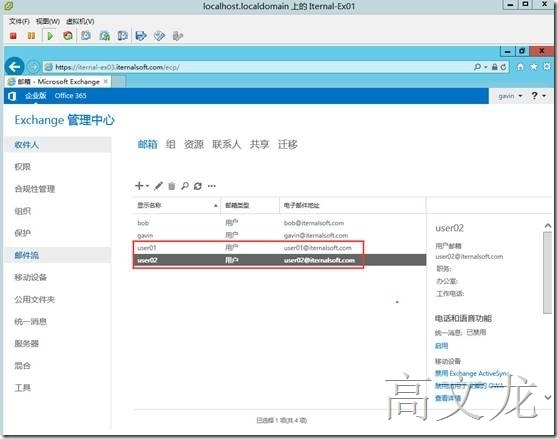Click the mailbox search magnifier icon

185,186
